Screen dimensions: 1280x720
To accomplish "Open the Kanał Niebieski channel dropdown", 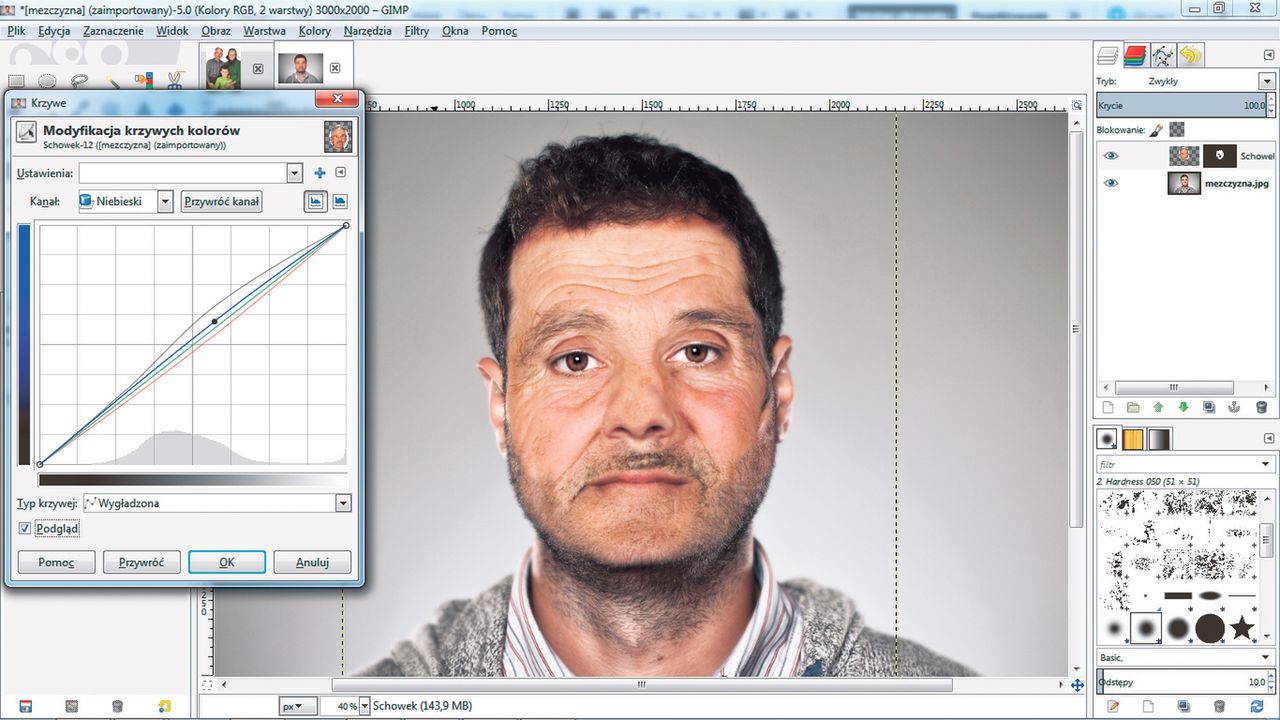I will tap(166, 201).
